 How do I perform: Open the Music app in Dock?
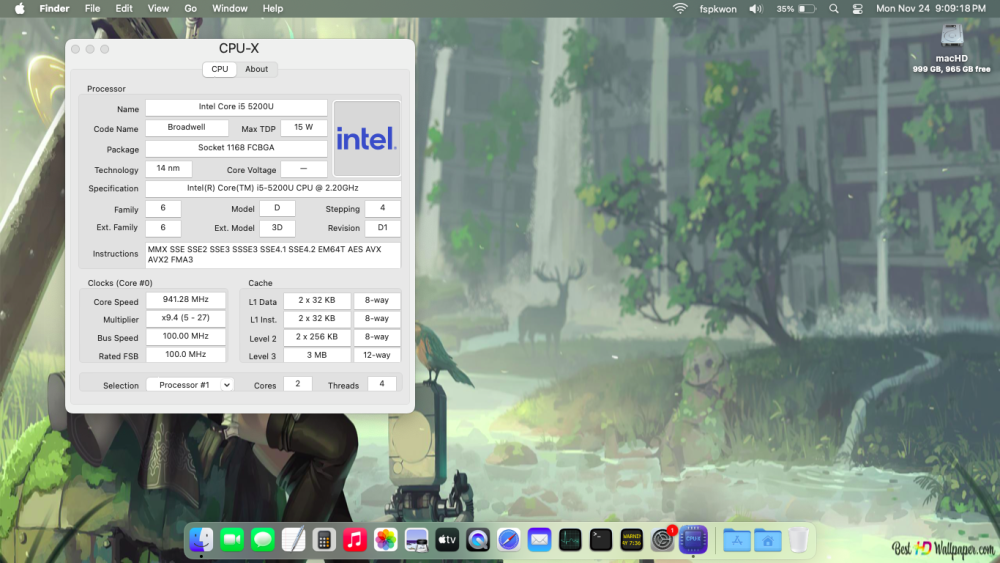(355, 540)
